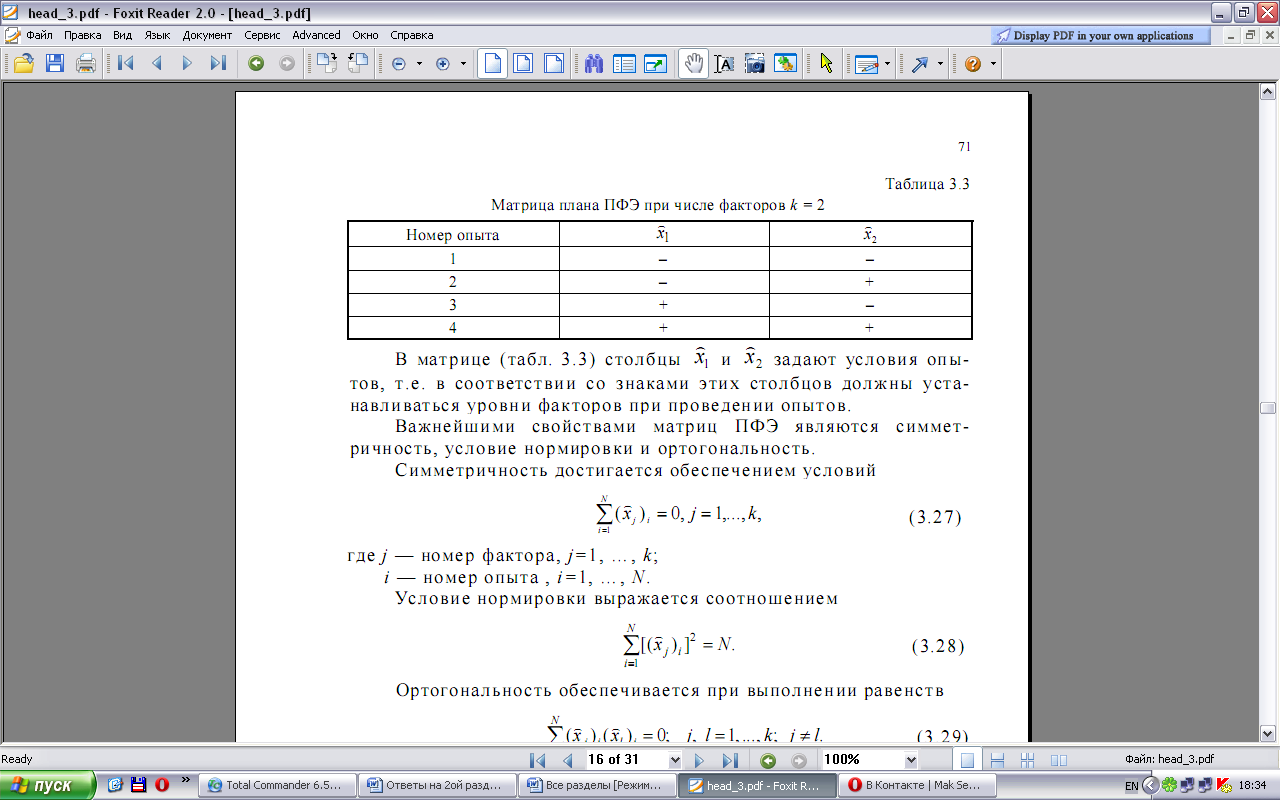
Task: Click the scrollbar down arrow
Action: 1267,734
